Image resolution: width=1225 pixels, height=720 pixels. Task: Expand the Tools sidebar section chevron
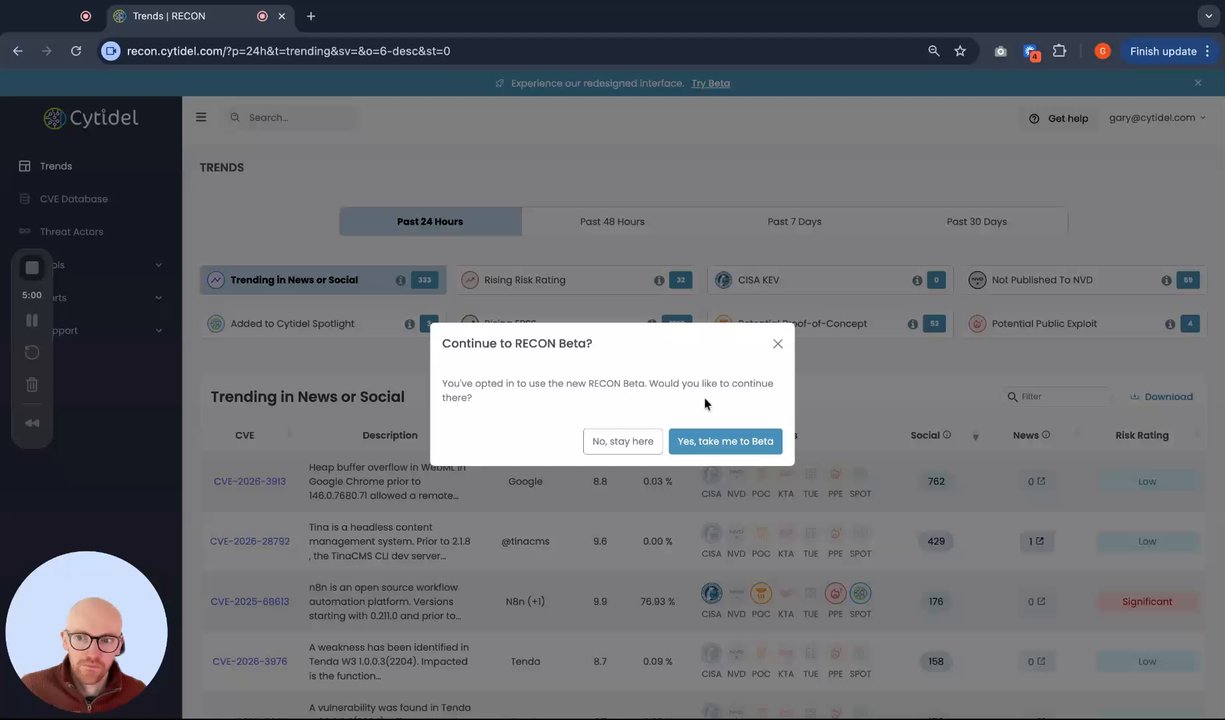[158, 265]
